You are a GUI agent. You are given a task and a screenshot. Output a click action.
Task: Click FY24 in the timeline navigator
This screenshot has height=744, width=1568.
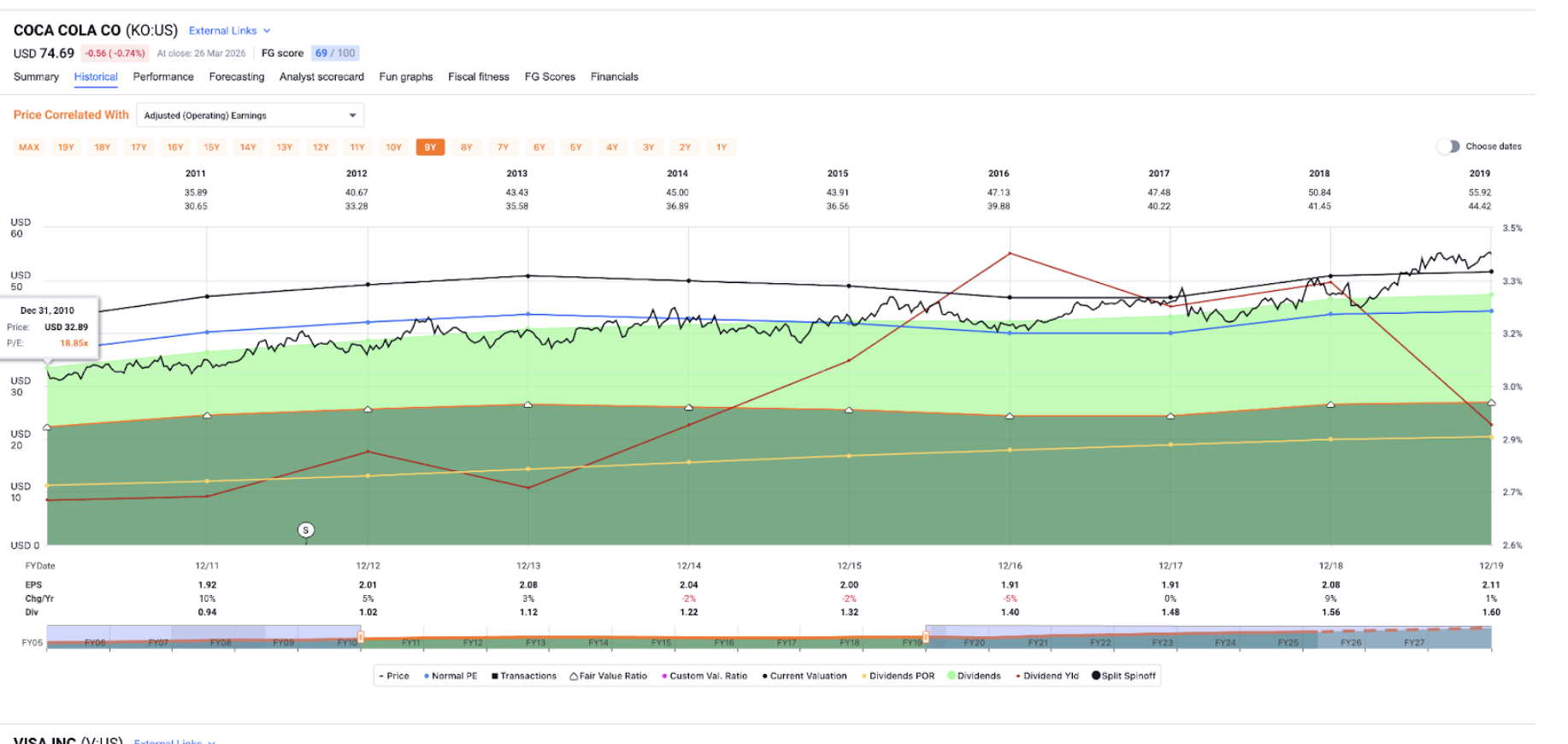pyautogui.click(x=1225, y=642)
